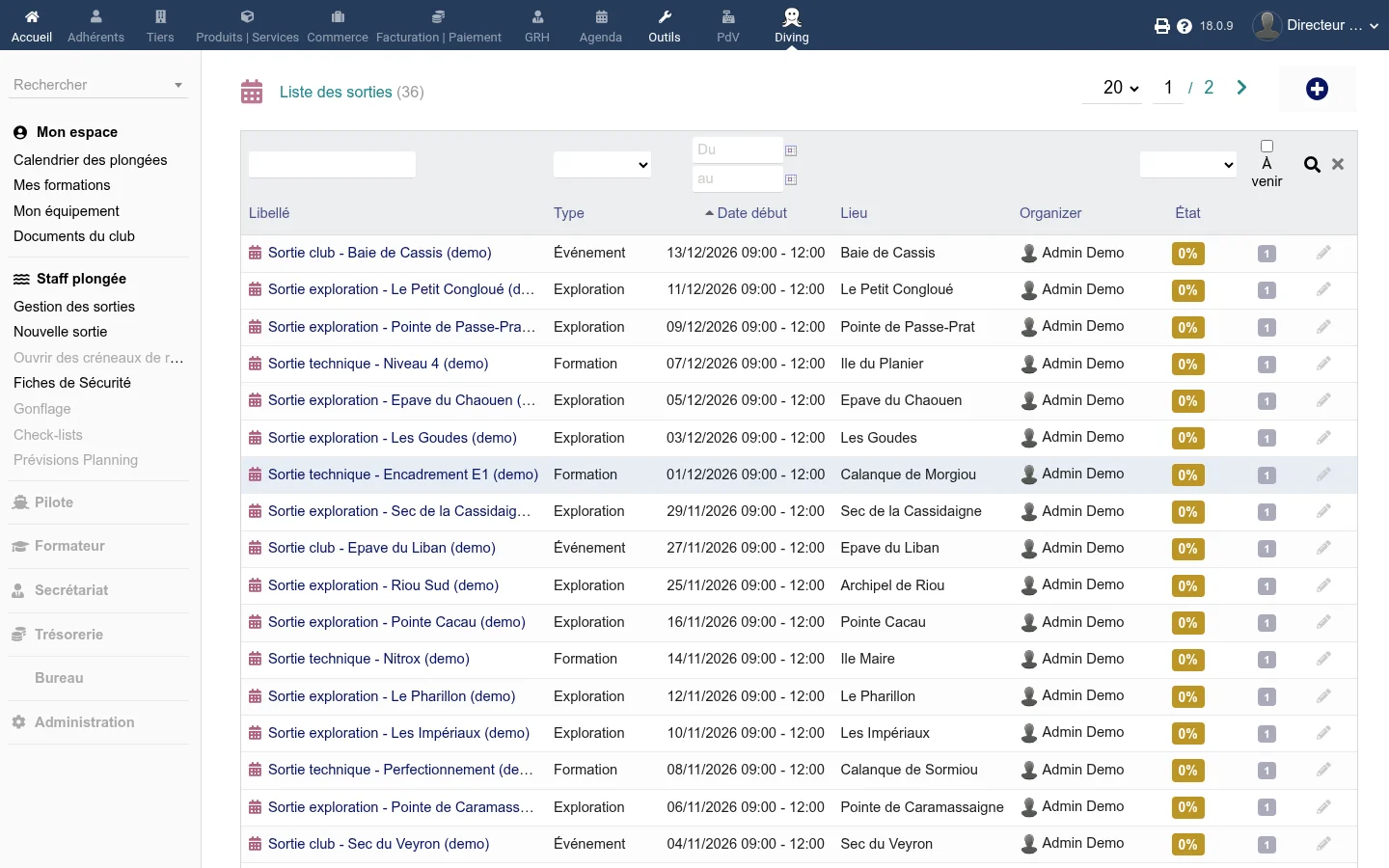
Task: Edit the Sortie technique - Niveau 4 row pencil
Action: click(1323, 364)
